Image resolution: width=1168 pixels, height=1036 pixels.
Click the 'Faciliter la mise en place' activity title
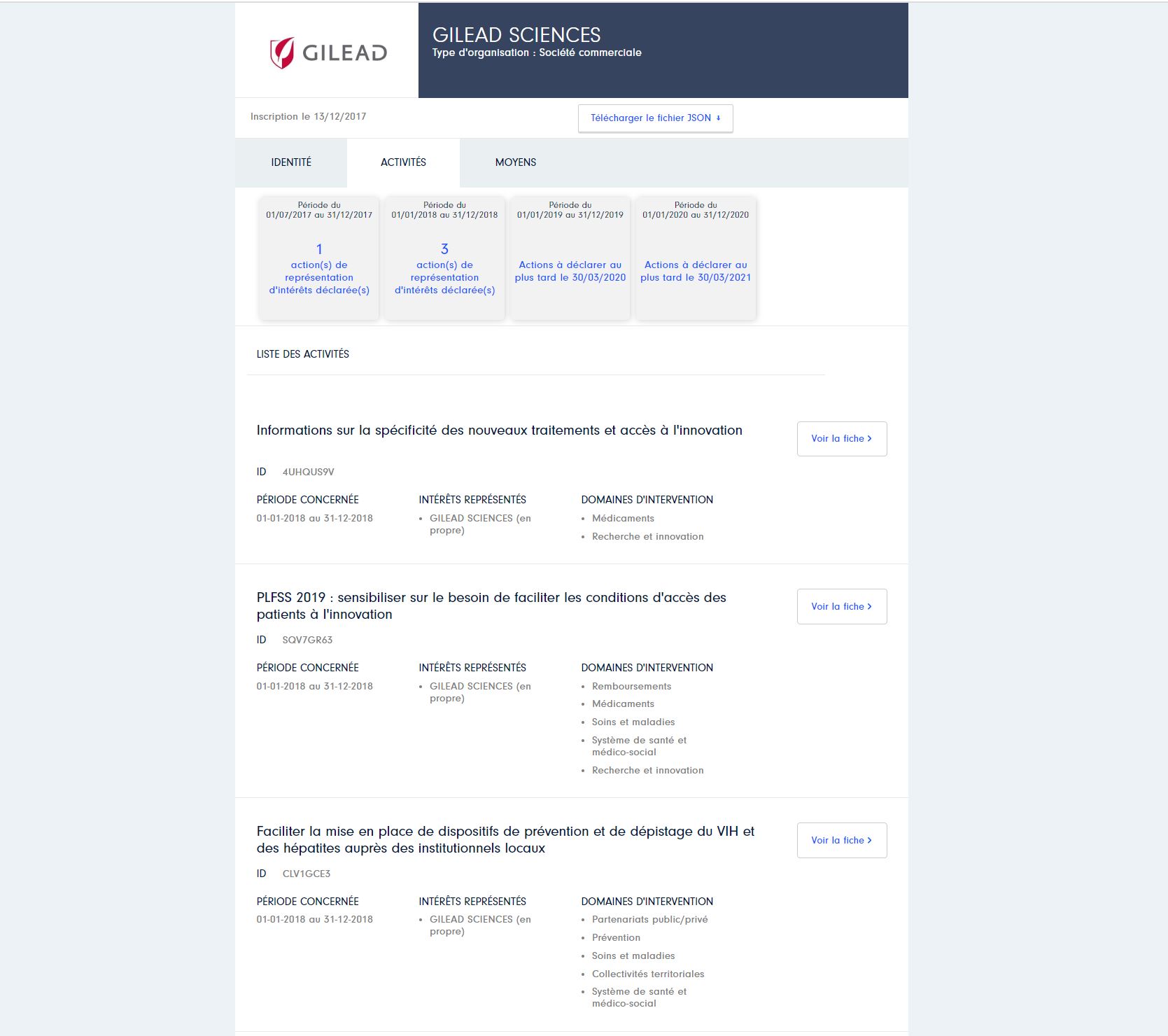pyautogui.click(x=505, y=840)
